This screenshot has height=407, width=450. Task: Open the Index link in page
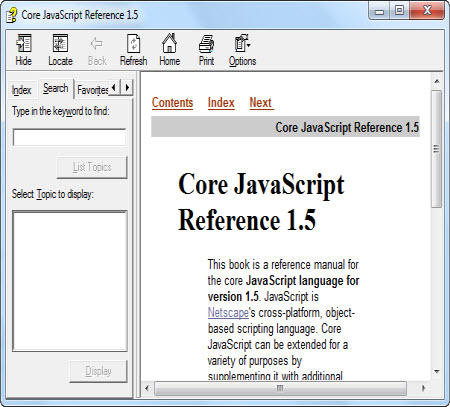click(x=221, y=103)
